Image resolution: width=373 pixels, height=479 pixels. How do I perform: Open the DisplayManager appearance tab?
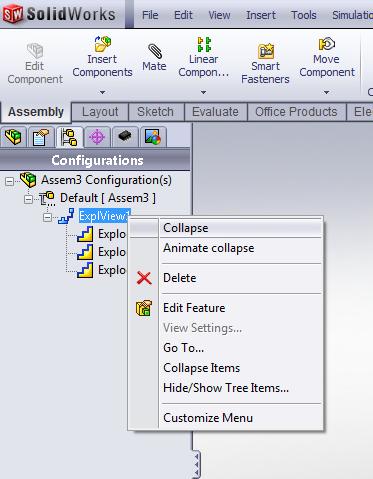(153, 137)
